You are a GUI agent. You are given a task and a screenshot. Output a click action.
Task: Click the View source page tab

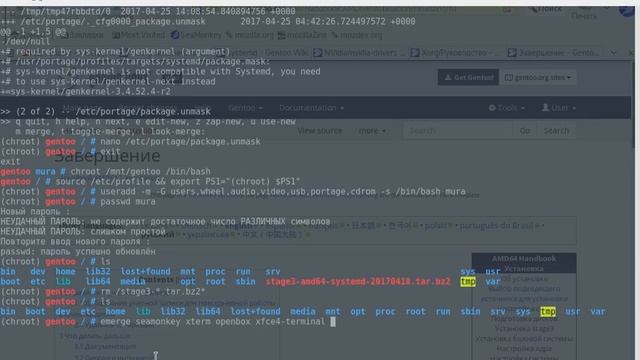pos(320,131)
